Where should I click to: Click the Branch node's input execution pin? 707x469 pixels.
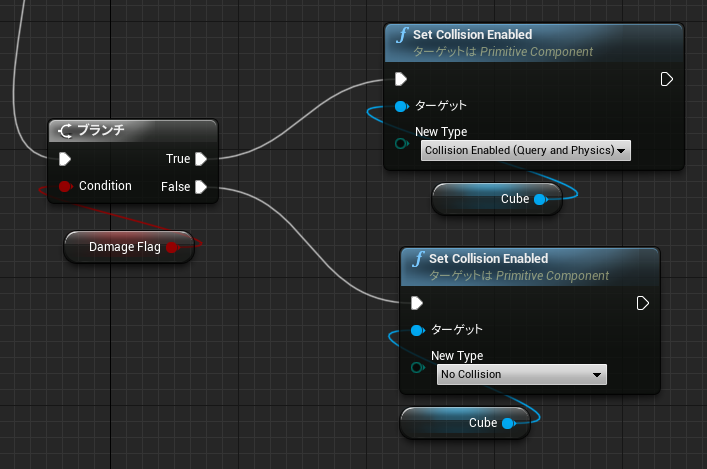point(64,159)
